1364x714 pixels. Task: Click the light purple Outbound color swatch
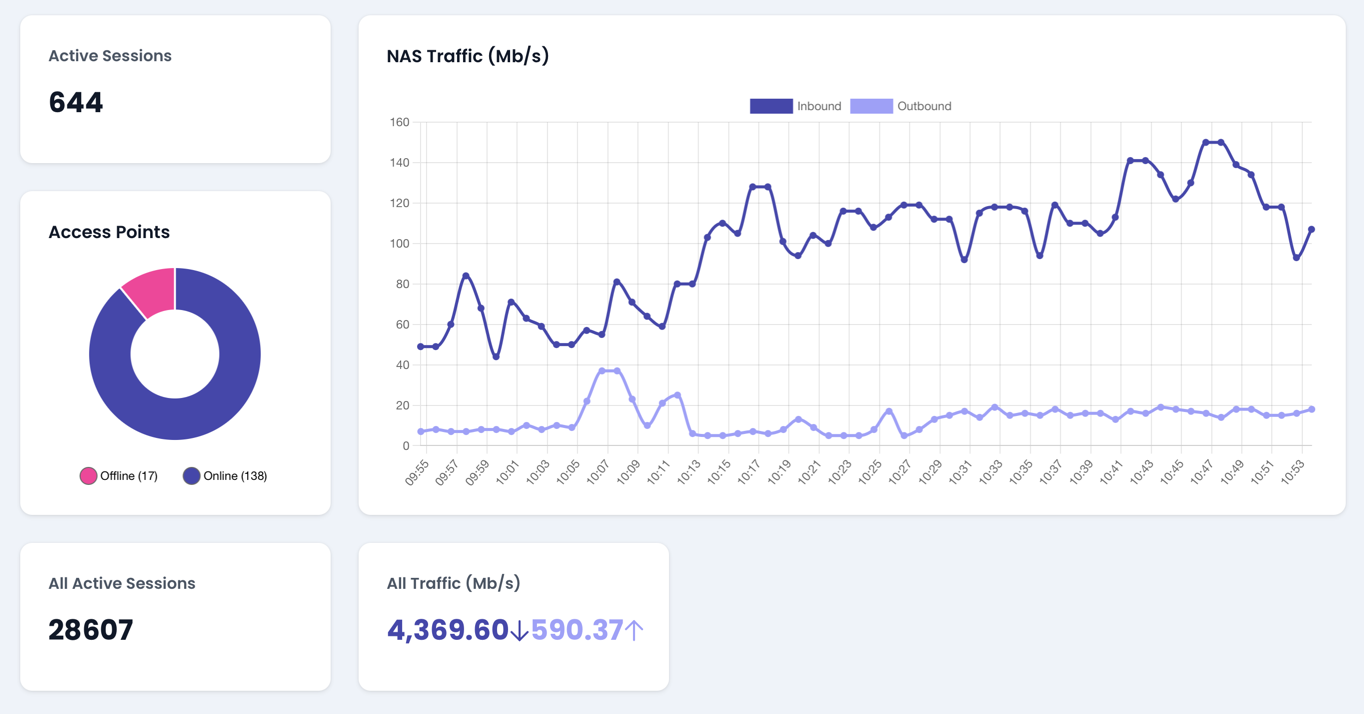point(871,106)
